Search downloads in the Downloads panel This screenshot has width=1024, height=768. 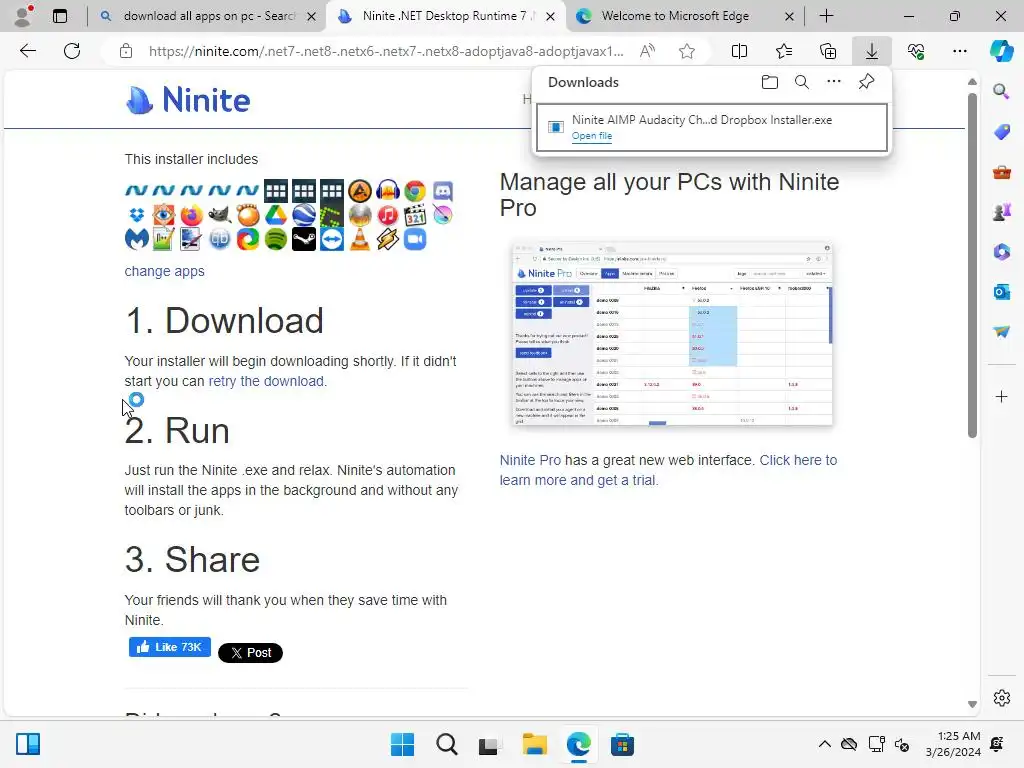(801, 82)
